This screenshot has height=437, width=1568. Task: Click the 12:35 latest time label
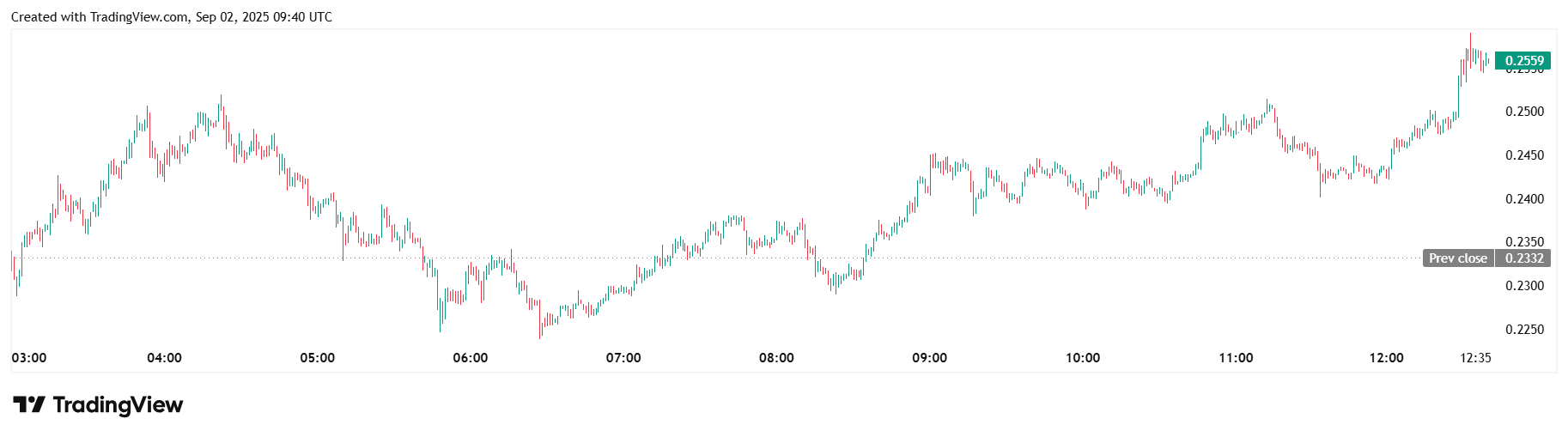[1475, 358]
